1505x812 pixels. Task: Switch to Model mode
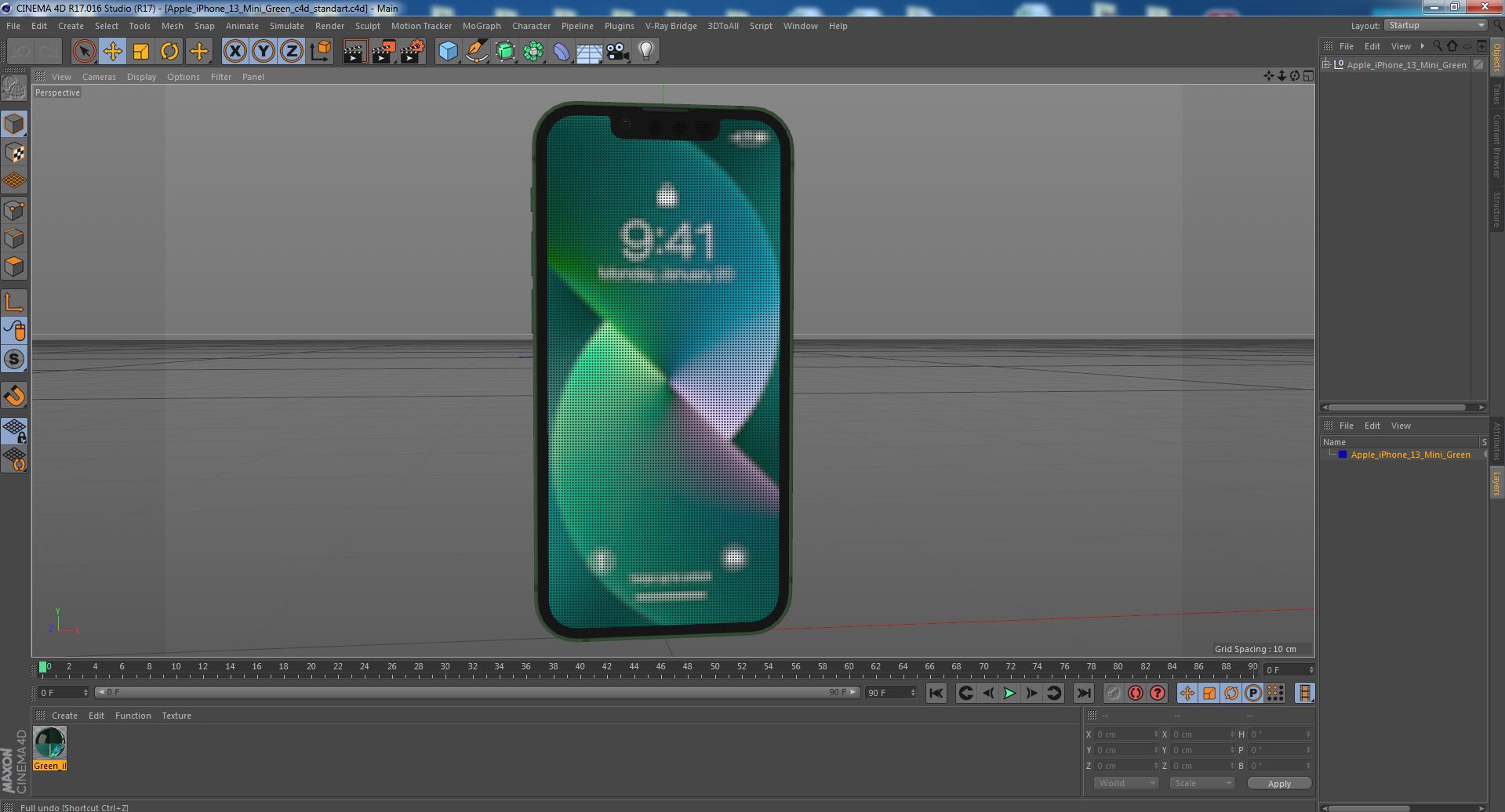[14, 124]
